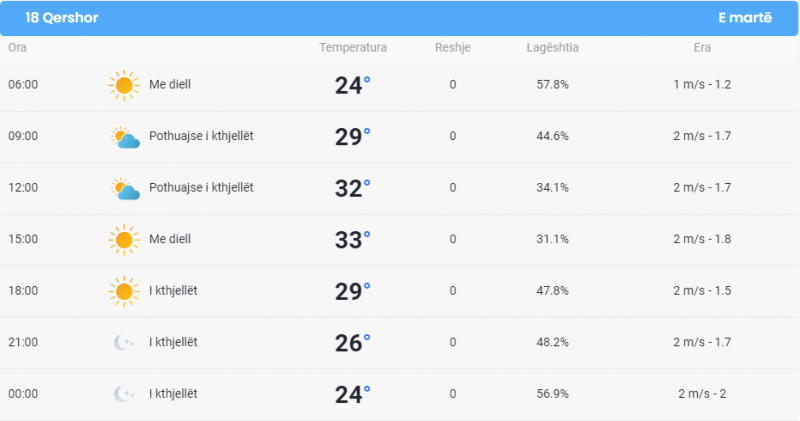Click the Ora column header
This screenshot has height=421, width=800.
point(17,47)
